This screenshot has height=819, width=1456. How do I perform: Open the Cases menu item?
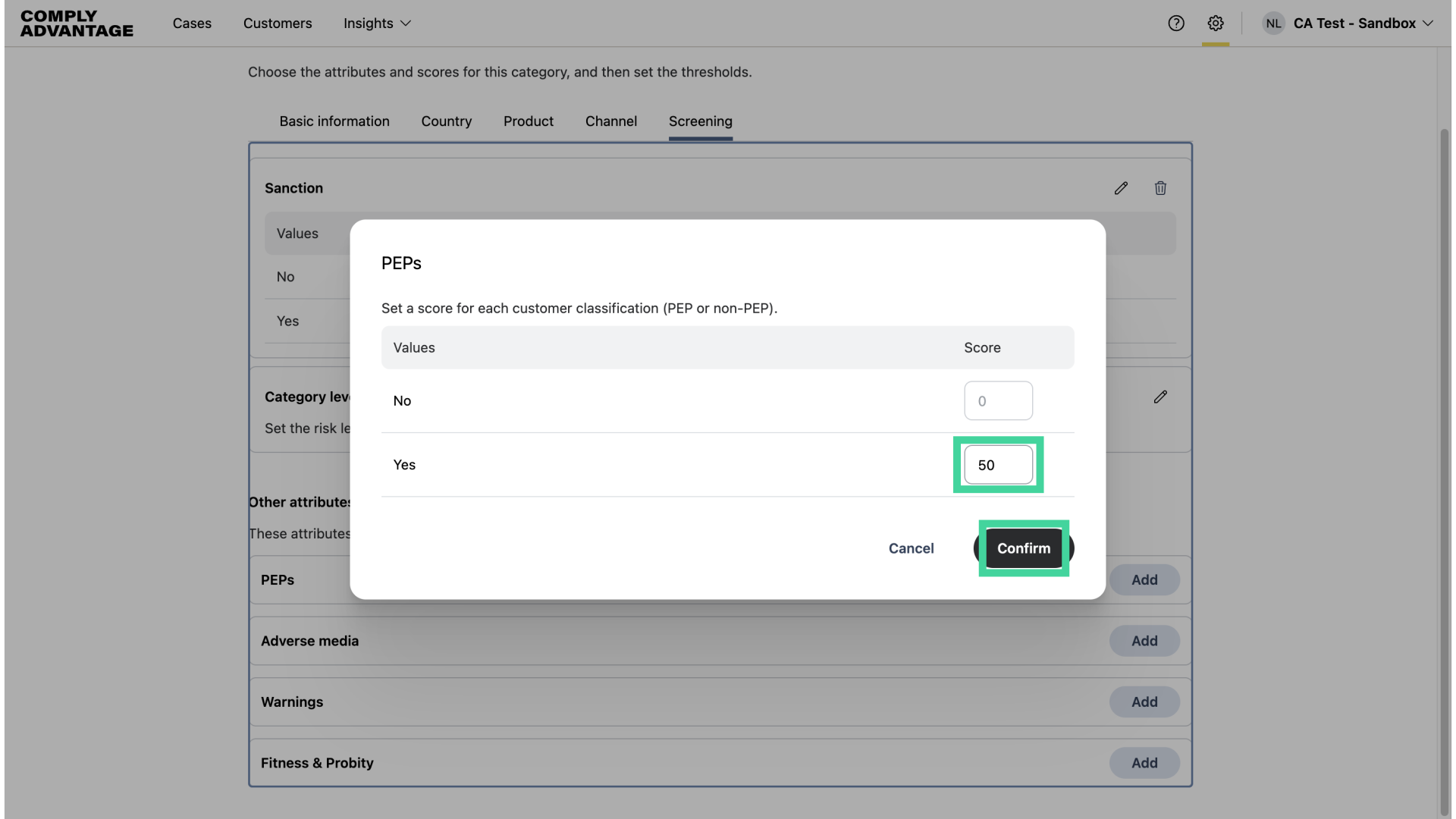click(192, 24)
